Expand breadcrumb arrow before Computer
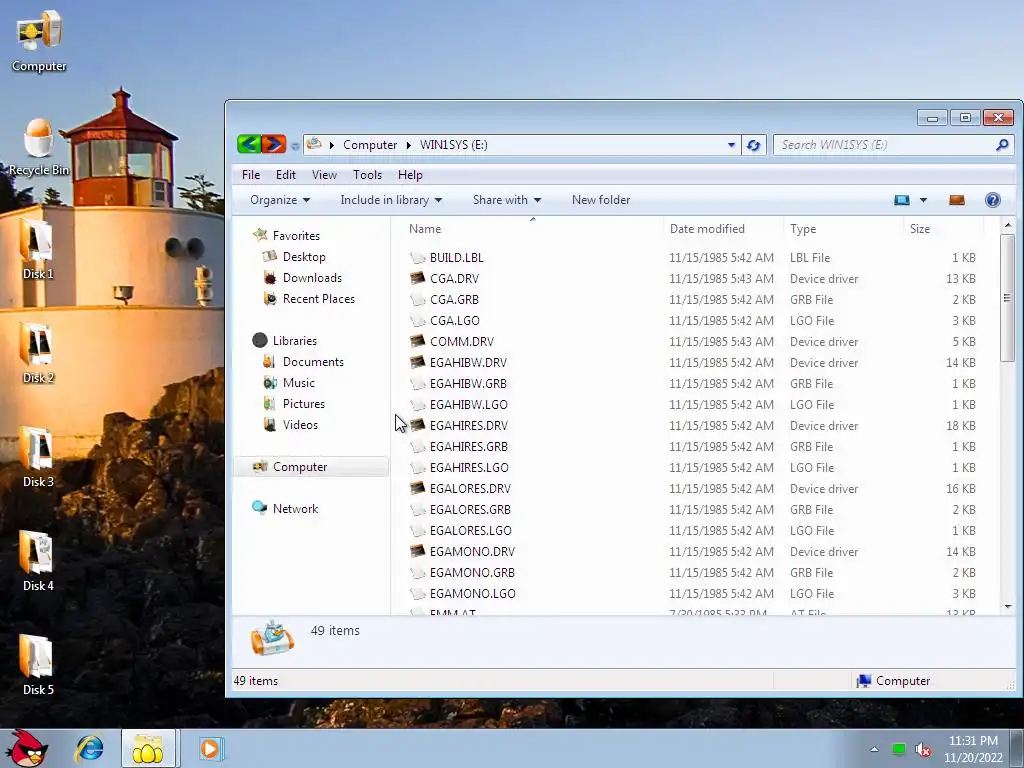 coord(332,145)
